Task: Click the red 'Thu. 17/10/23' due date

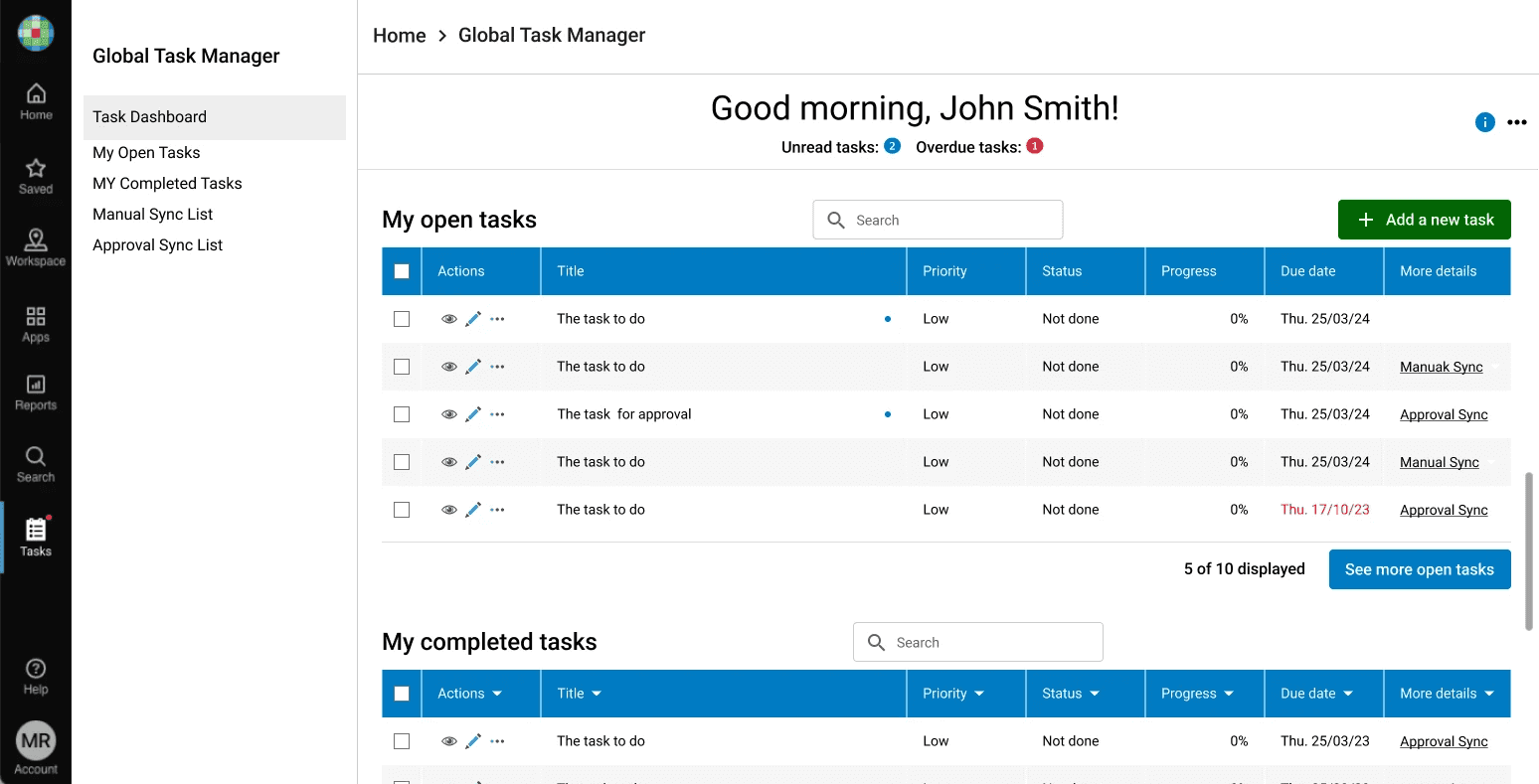Action: coord(1325,510)
